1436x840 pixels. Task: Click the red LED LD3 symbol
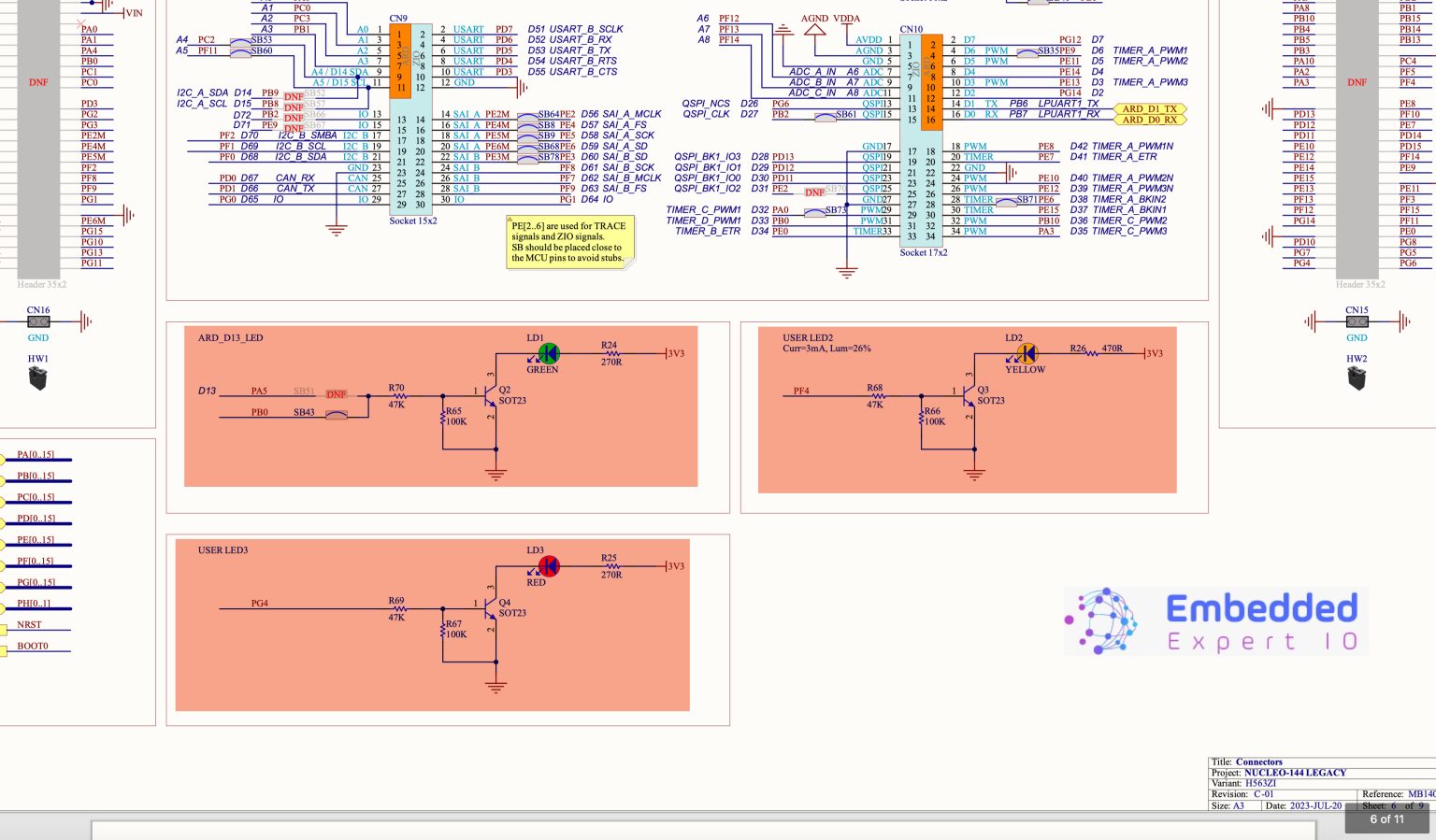[x=549, y=565]
